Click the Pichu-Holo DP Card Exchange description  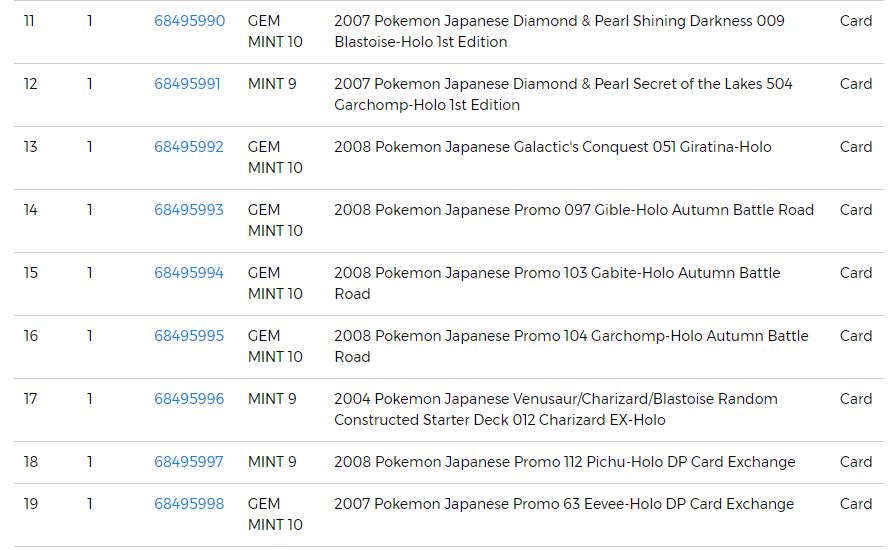564,462
